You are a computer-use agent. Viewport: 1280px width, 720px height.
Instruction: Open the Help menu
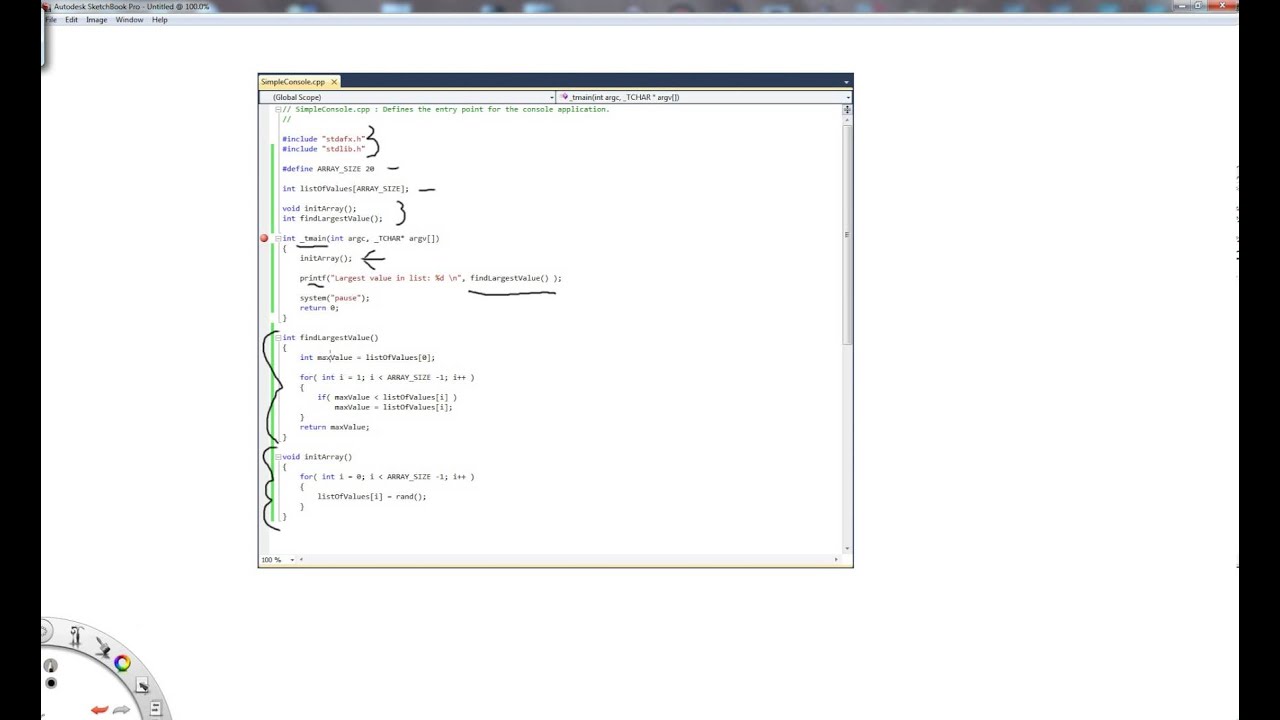[x=160, y=20]
